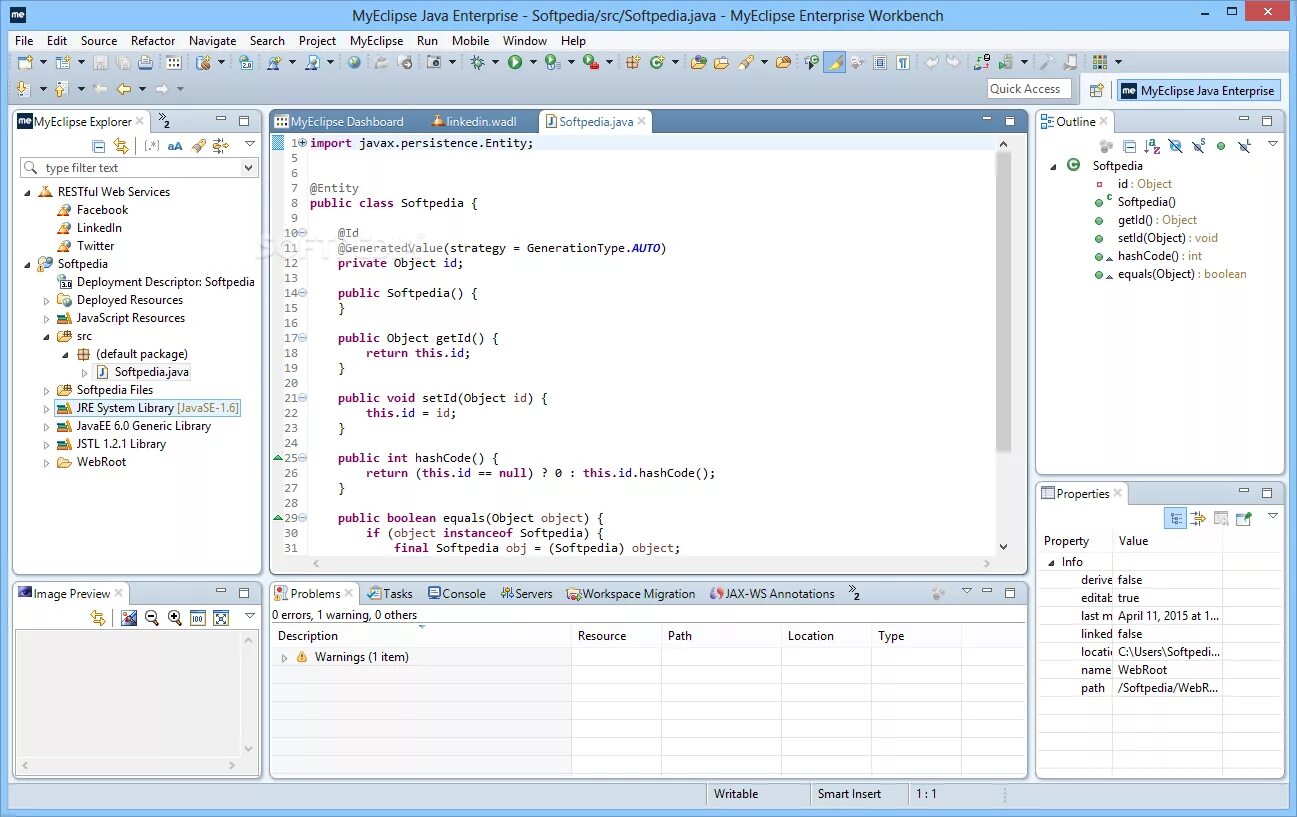1297x817 pixels.
Task: Toggle Hide Local Types in Outline
Action: point(1245,146)
